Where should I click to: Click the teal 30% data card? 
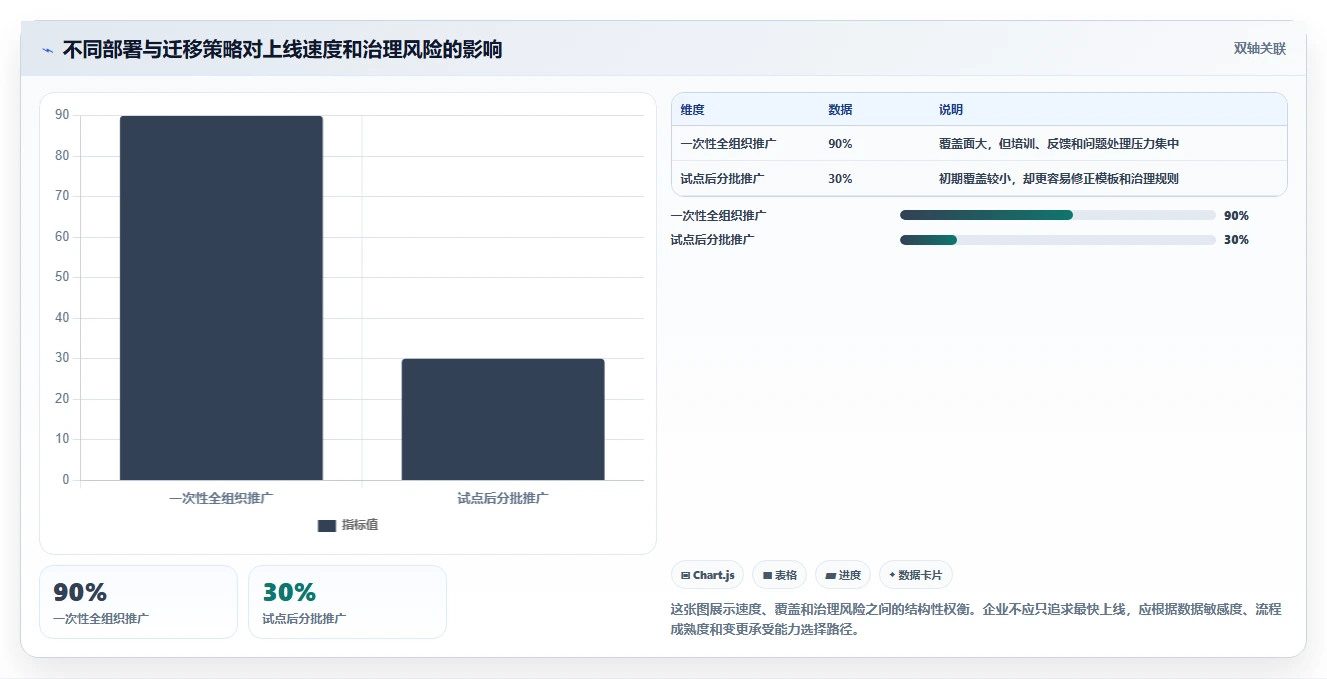pos(347,602)
